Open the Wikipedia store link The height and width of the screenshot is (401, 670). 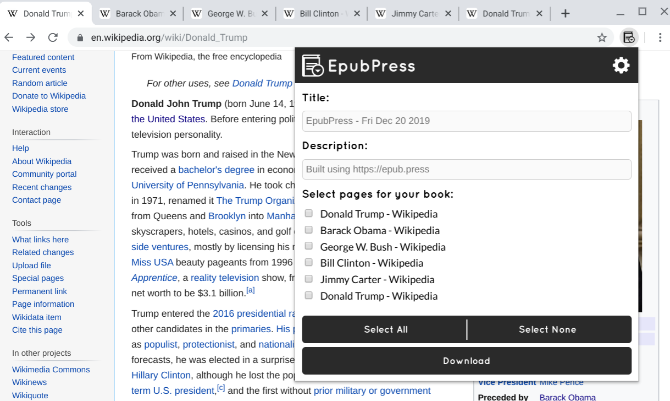click(x=40, y=109)
